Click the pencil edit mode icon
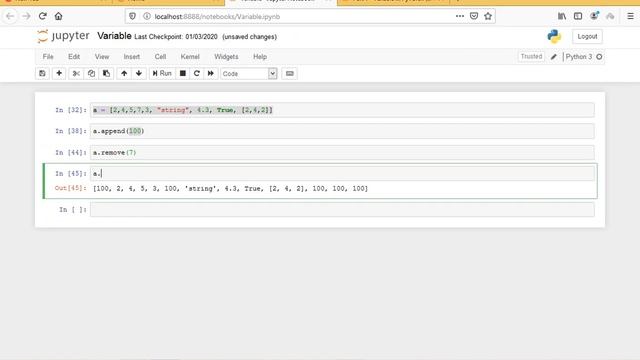 pos(553,57)
